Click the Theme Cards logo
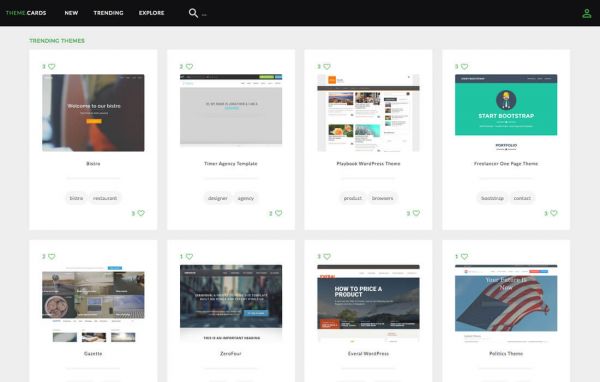 click(26, 13)
